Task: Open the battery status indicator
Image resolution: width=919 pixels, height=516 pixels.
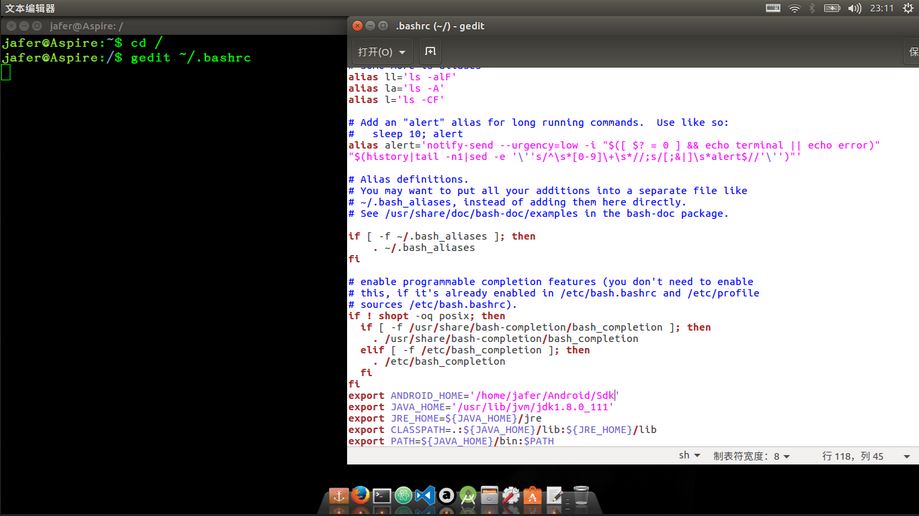Action: pos(832,8)
